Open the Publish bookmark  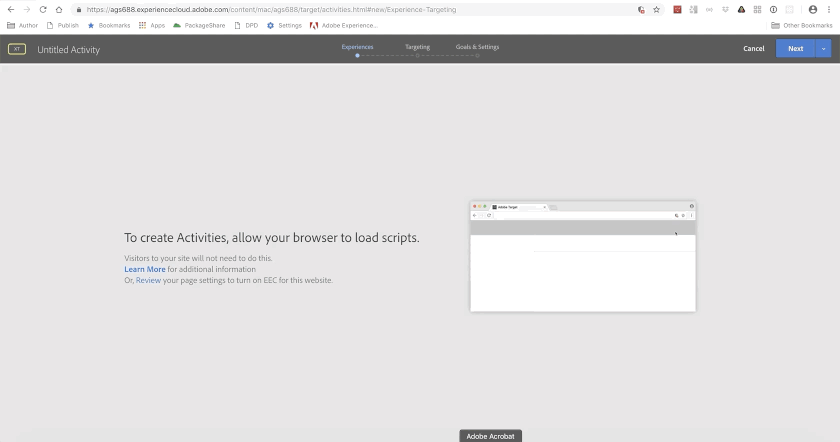pyautogui.click(x=63, y=25)
